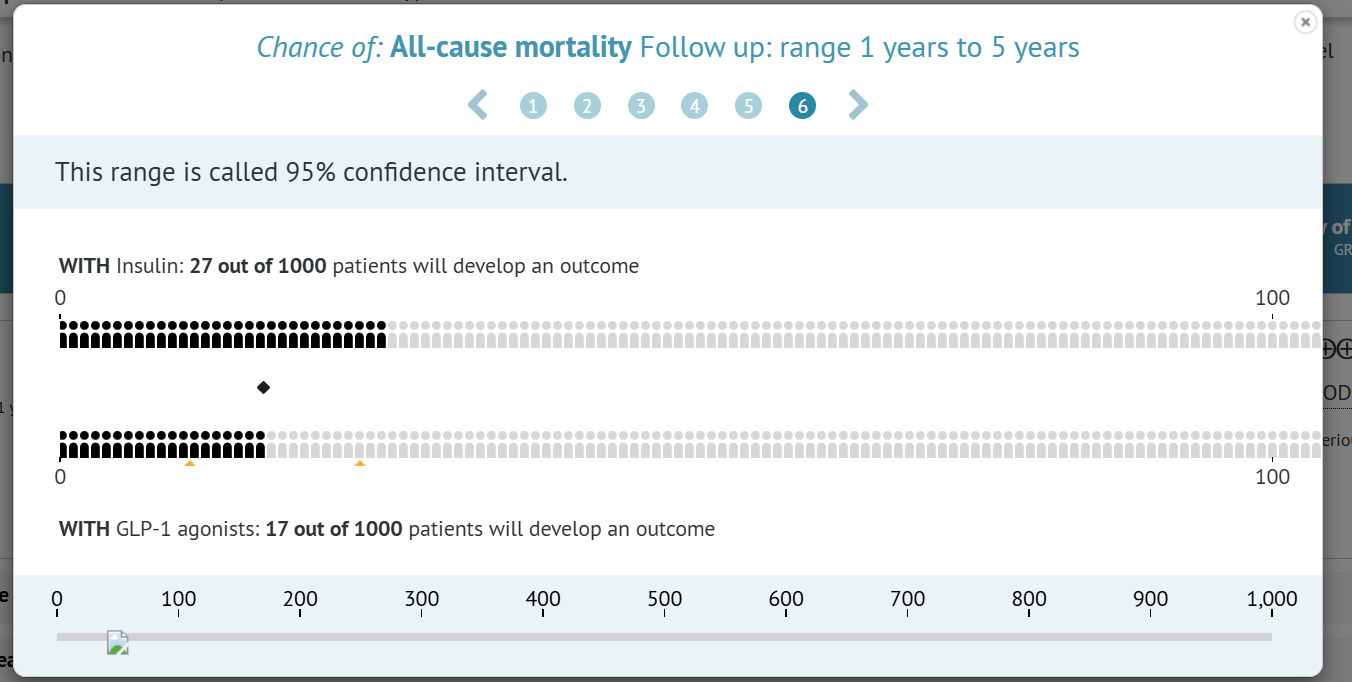Viewport: 1352px width, 682px height.
Task: Grab the slider handle on the 0–1,000 scale
Action: (118, 643)
